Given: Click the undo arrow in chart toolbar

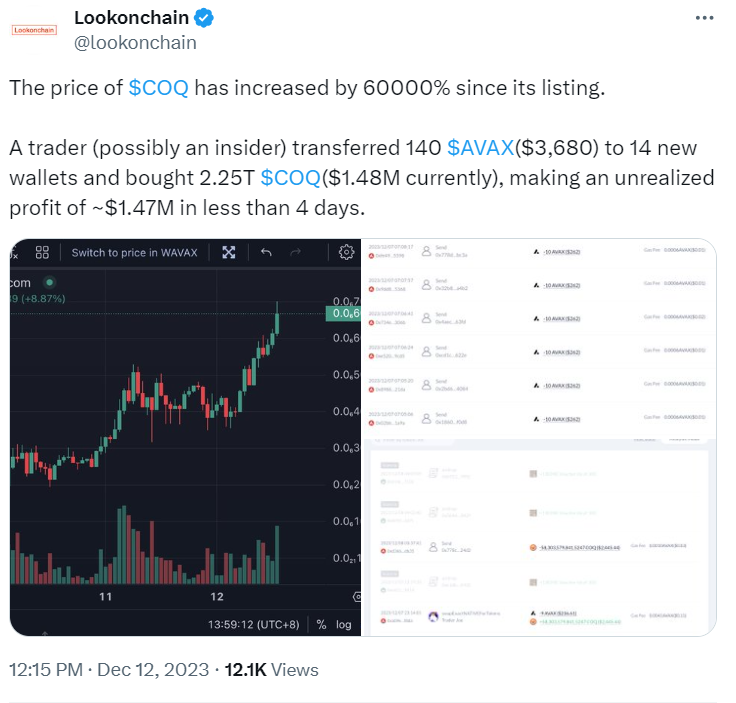Looking at the screenshot, I should click(x=266, y=252).
